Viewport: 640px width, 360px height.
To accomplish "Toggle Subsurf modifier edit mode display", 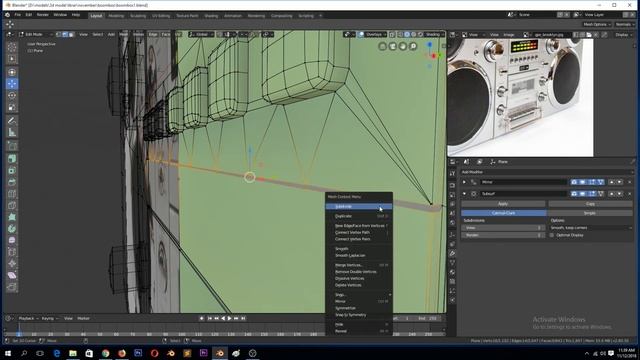I will pos(592,194).
